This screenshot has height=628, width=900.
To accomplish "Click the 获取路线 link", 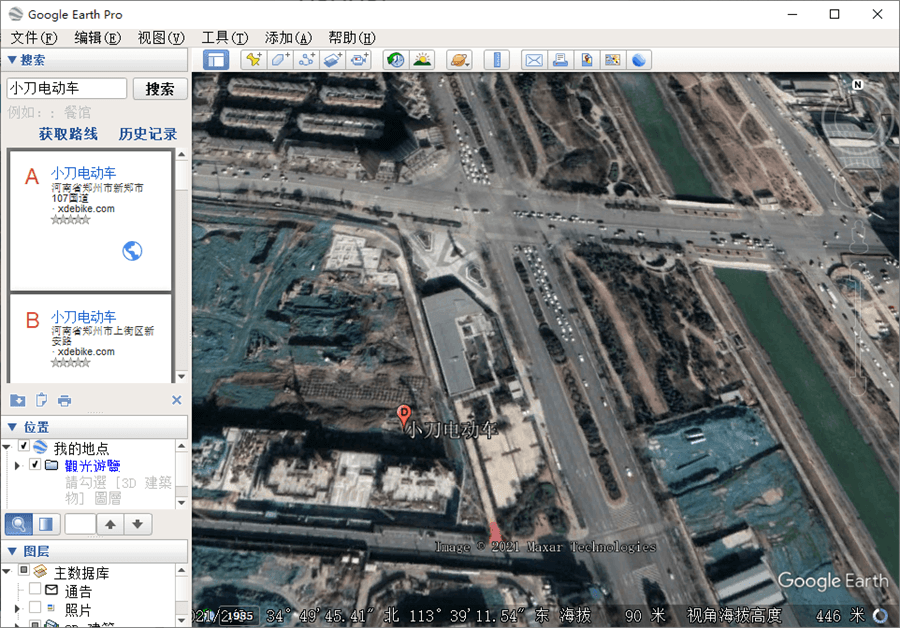I will click(x=68, y=134).
